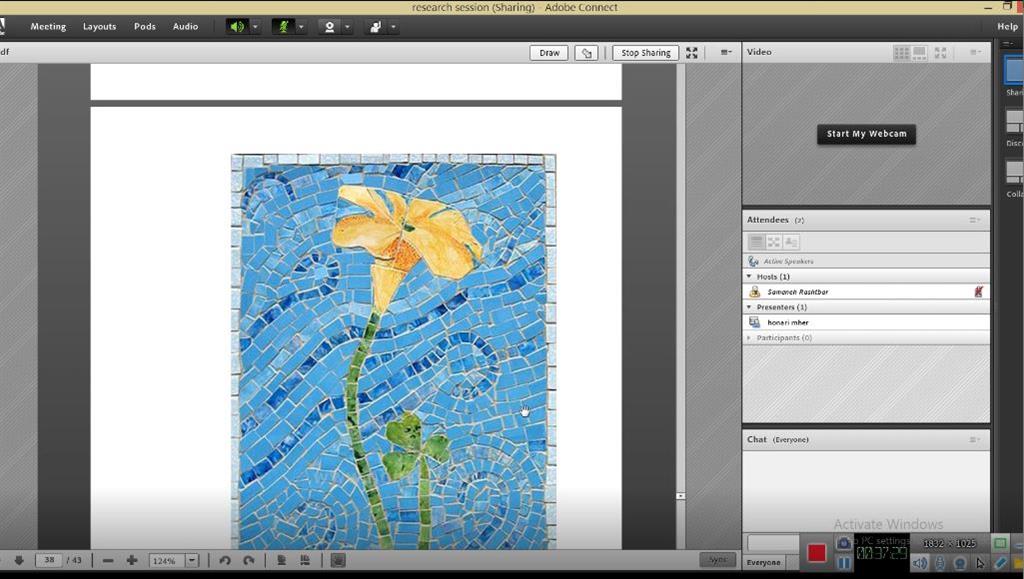The width and height of the screenshot is (1024, 579).
Task: Switch Video pod to grid layout
Action: [x=902, y=53]
